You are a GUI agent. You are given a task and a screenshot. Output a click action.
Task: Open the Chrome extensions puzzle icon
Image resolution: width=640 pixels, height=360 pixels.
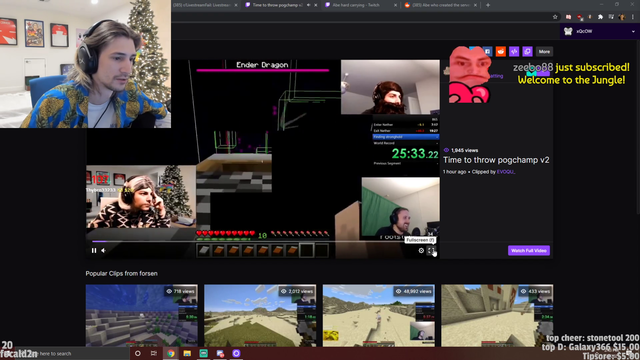click(x=600, y=17)
